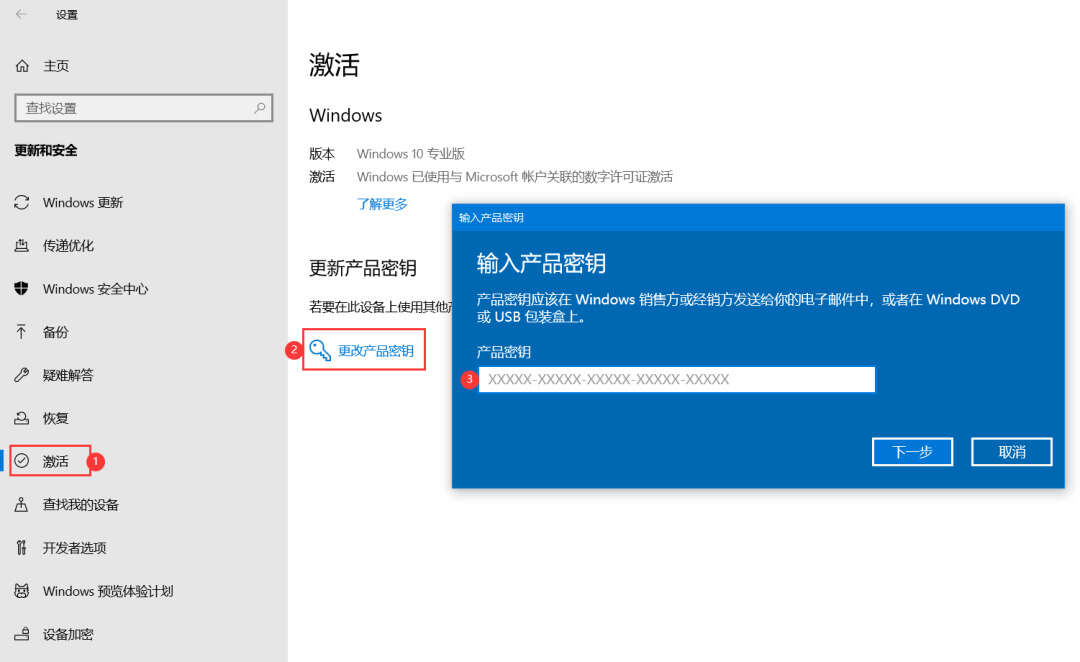1080x662 pixels.
Task: Click the 'Windows 10 专业版' edition text
Action: [411, 154]
